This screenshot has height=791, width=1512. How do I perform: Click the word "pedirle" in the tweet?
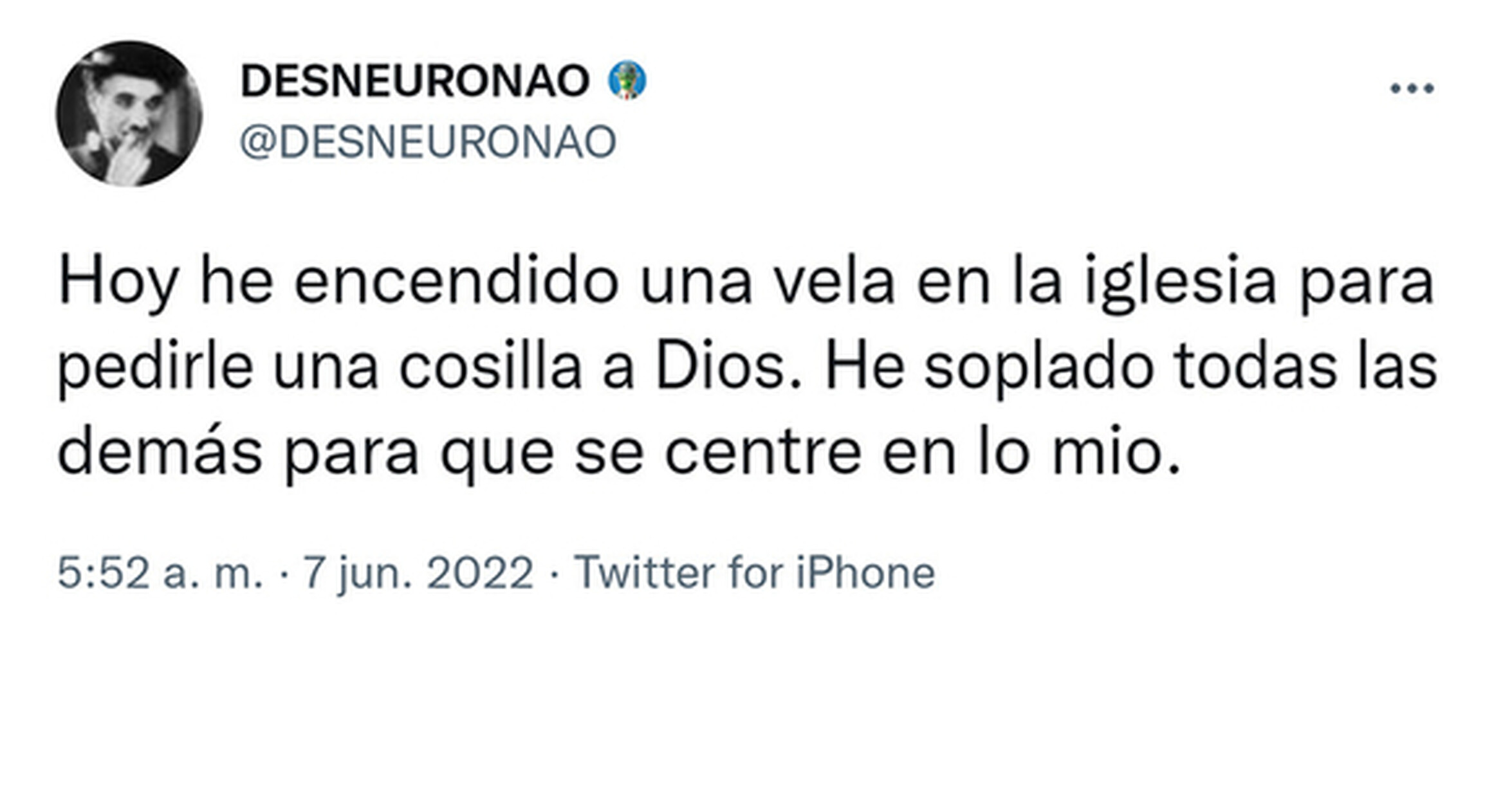click(155, 368)
